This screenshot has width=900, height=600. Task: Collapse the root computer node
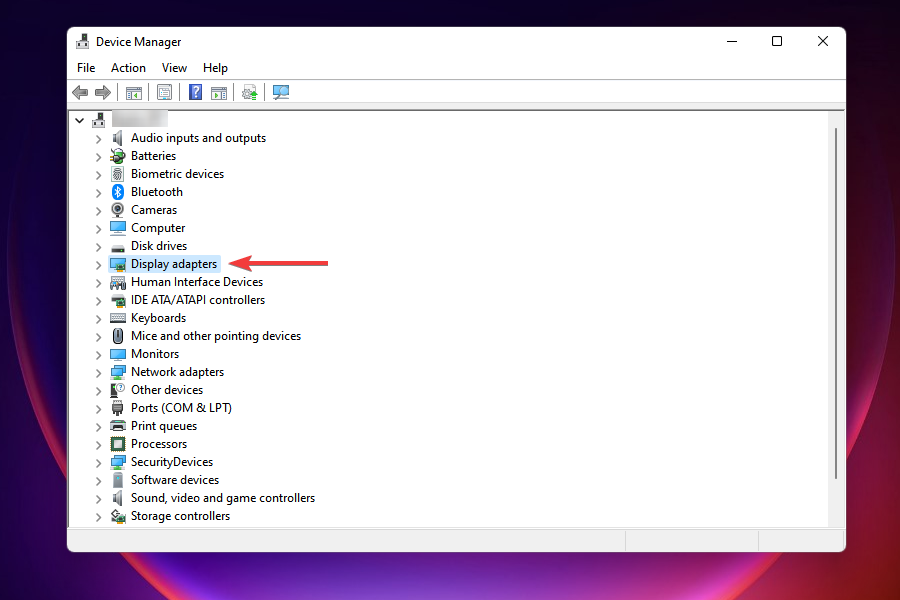pyautogui.click(x=80, y=120)
